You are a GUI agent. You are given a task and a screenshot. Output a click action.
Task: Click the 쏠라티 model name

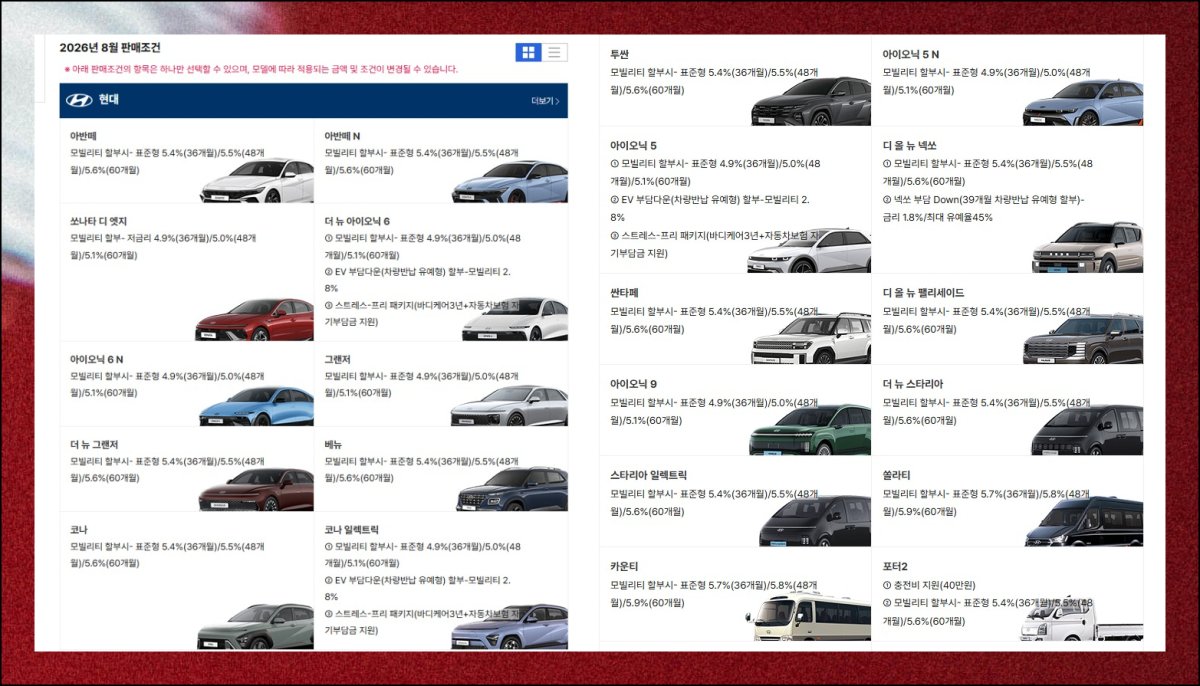pos(896,475)
